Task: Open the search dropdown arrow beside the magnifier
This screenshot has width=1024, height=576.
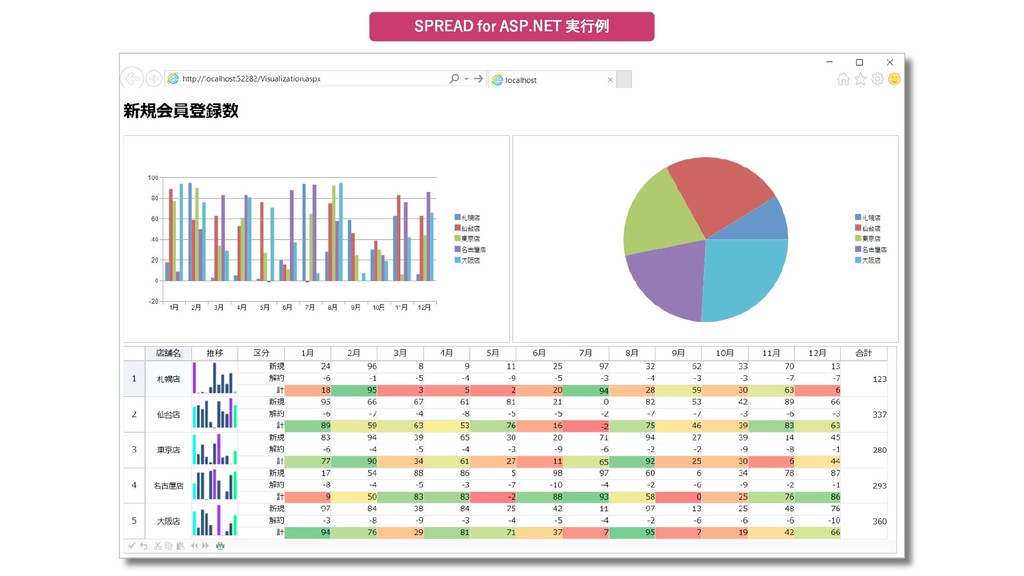Action: coord(466,78)
